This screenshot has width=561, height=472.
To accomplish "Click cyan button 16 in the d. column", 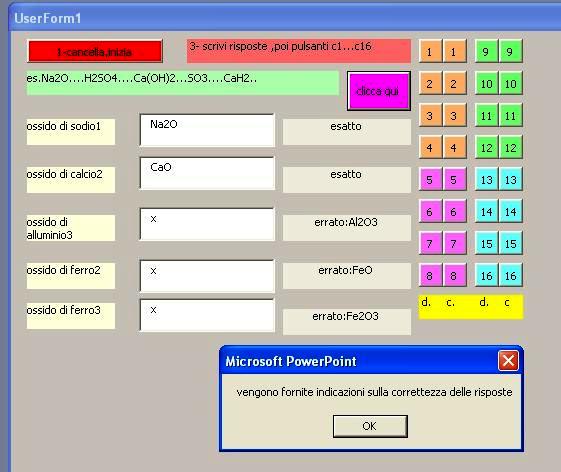I will [x=487, y=275].
